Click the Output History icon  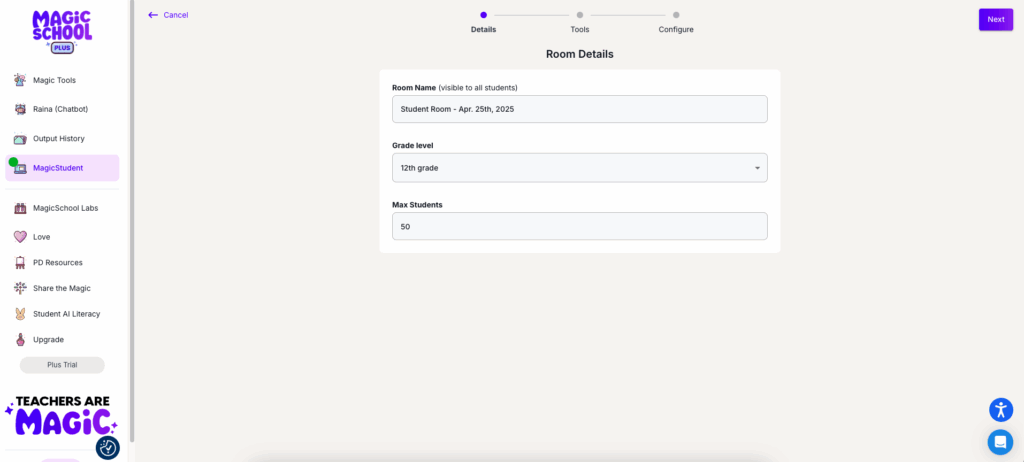tap(20, 139)
